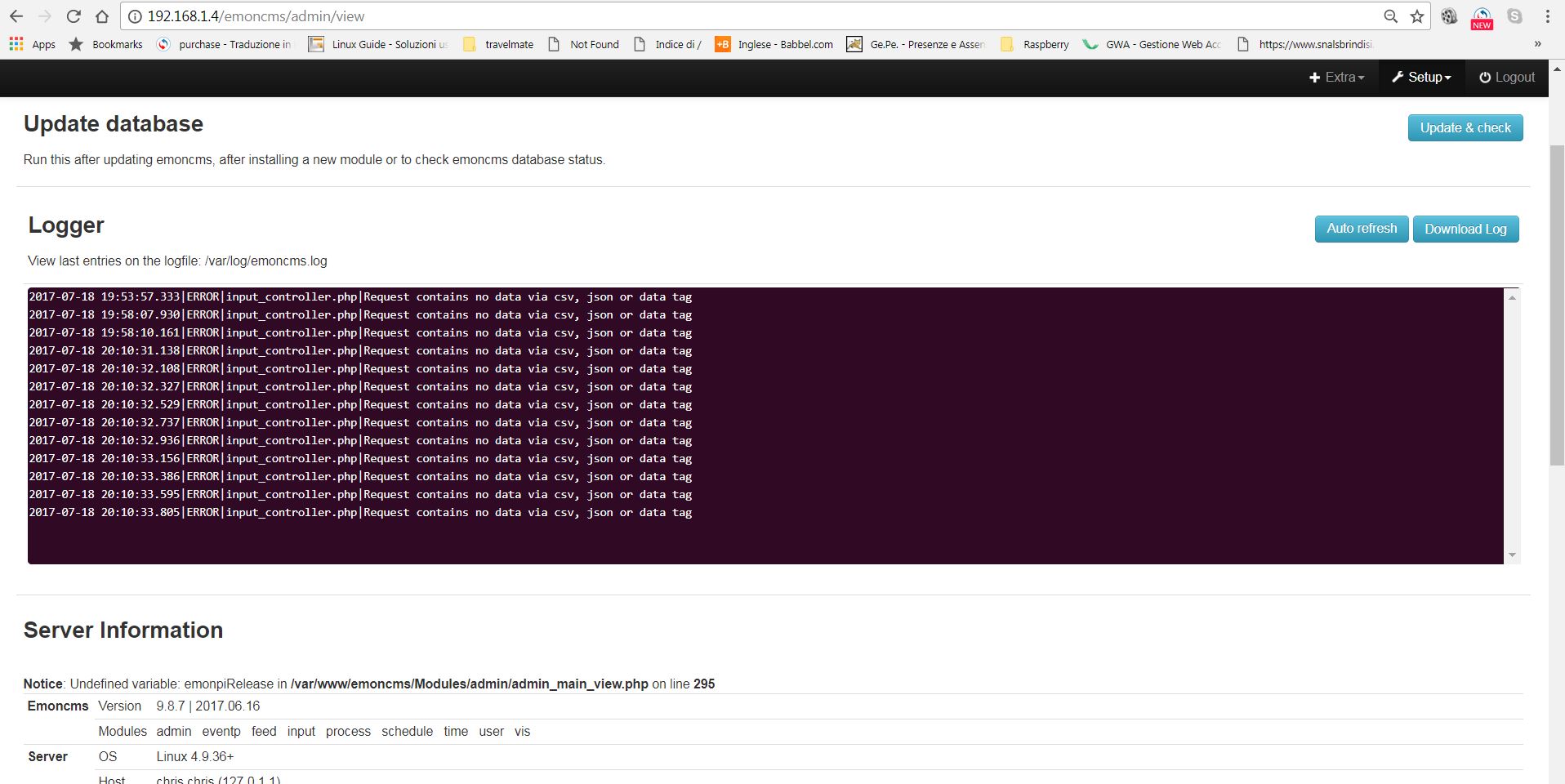
Task: Click the browser reload page icon
Action: tap(74, 16)
